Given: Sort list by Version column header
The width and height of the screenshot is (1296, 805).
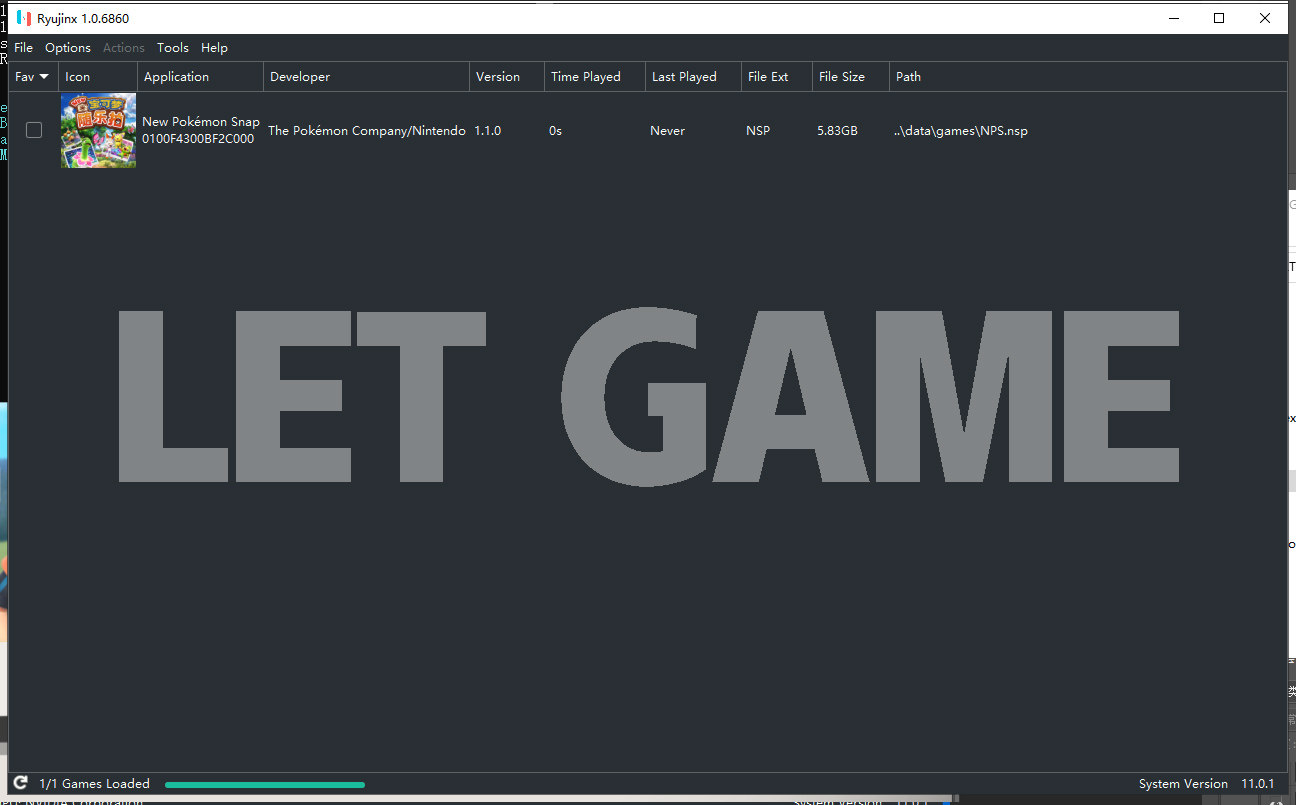Looking at the screenshot, I should 498,77.
